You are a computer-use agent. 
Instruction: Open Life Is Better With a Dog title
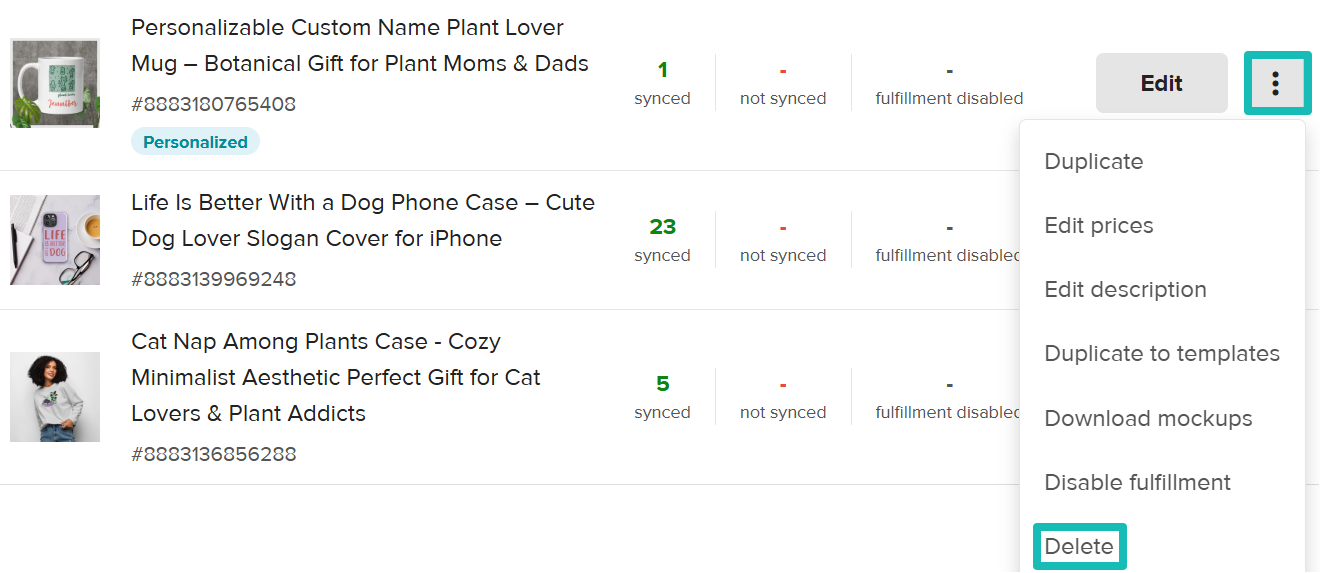(362, 221)
